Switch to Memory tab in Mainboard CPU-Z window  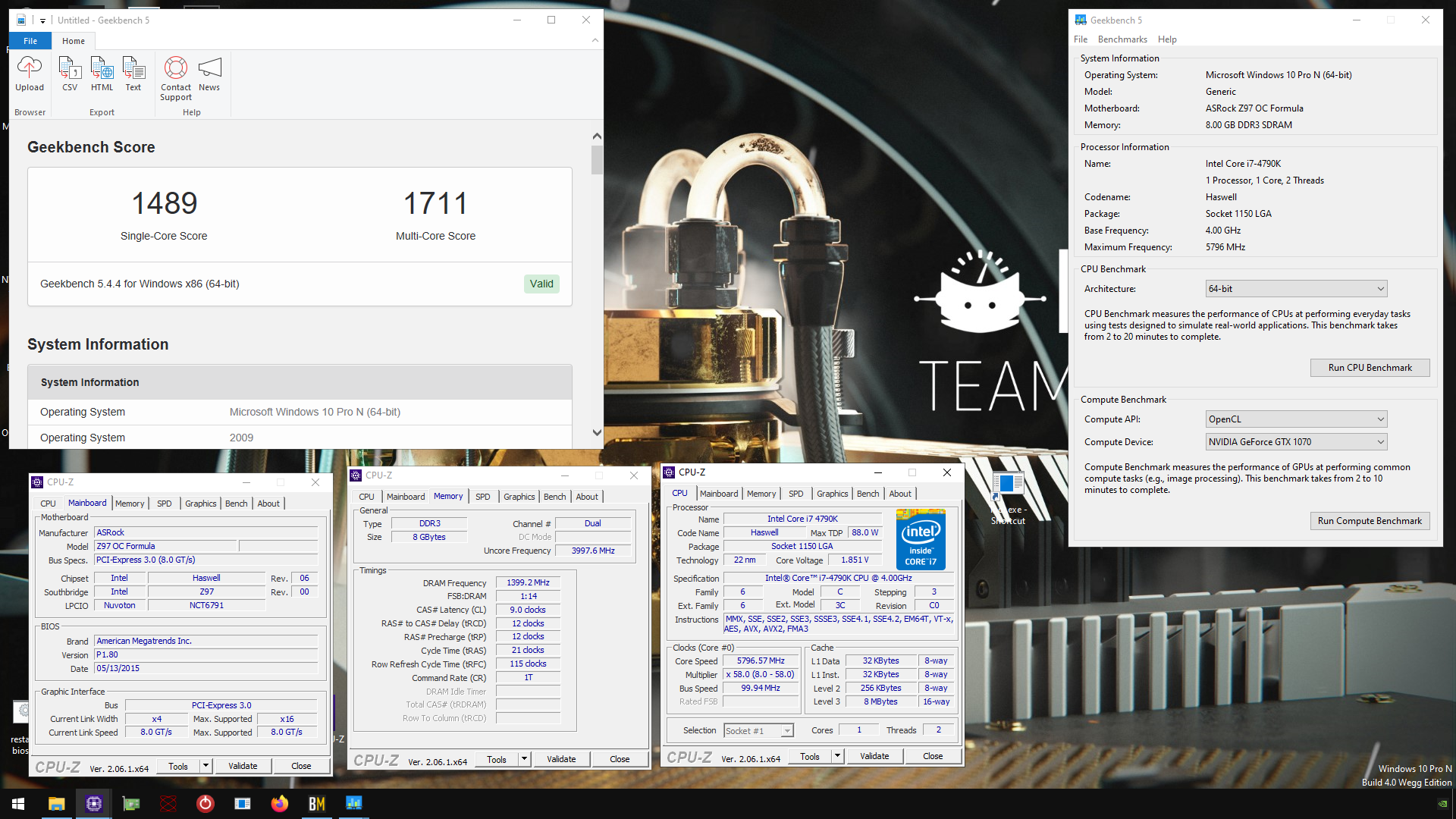click(130, 504)
